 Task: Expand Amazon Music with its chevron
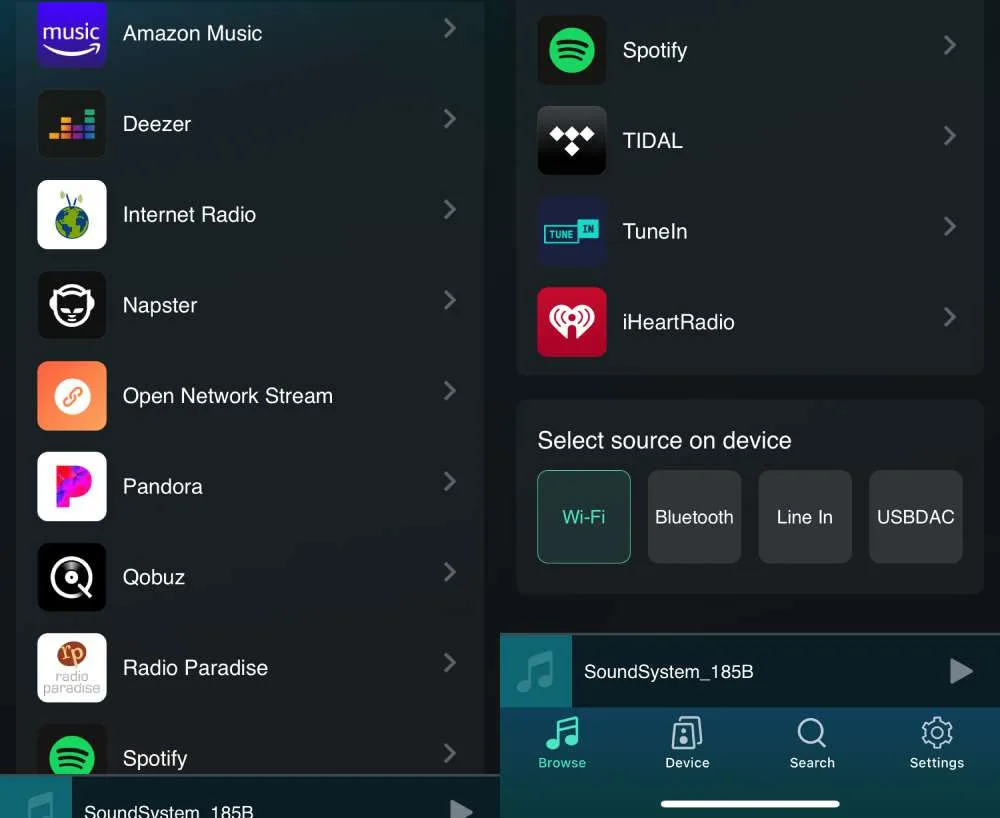450,28
